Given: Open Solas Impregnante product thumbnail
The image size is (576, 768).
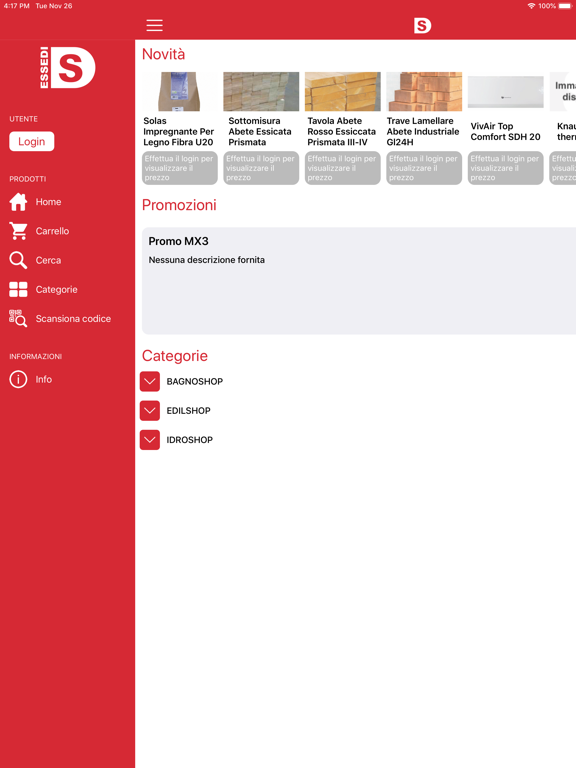Looking at the screenshot, I should tap(180, 92).
